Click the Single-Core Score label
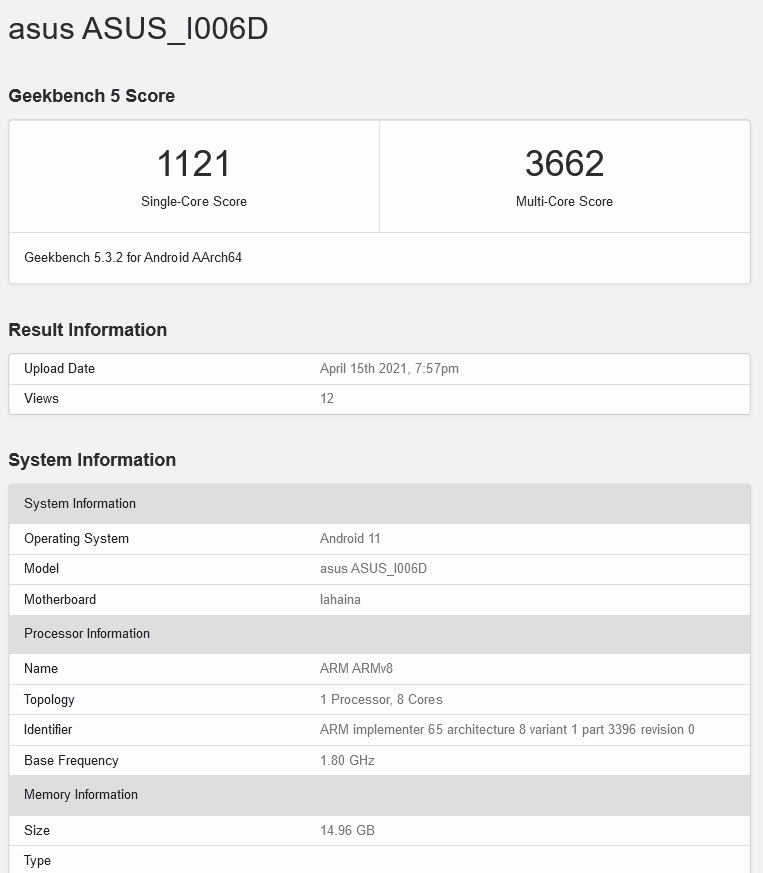 tap(194, 202)
